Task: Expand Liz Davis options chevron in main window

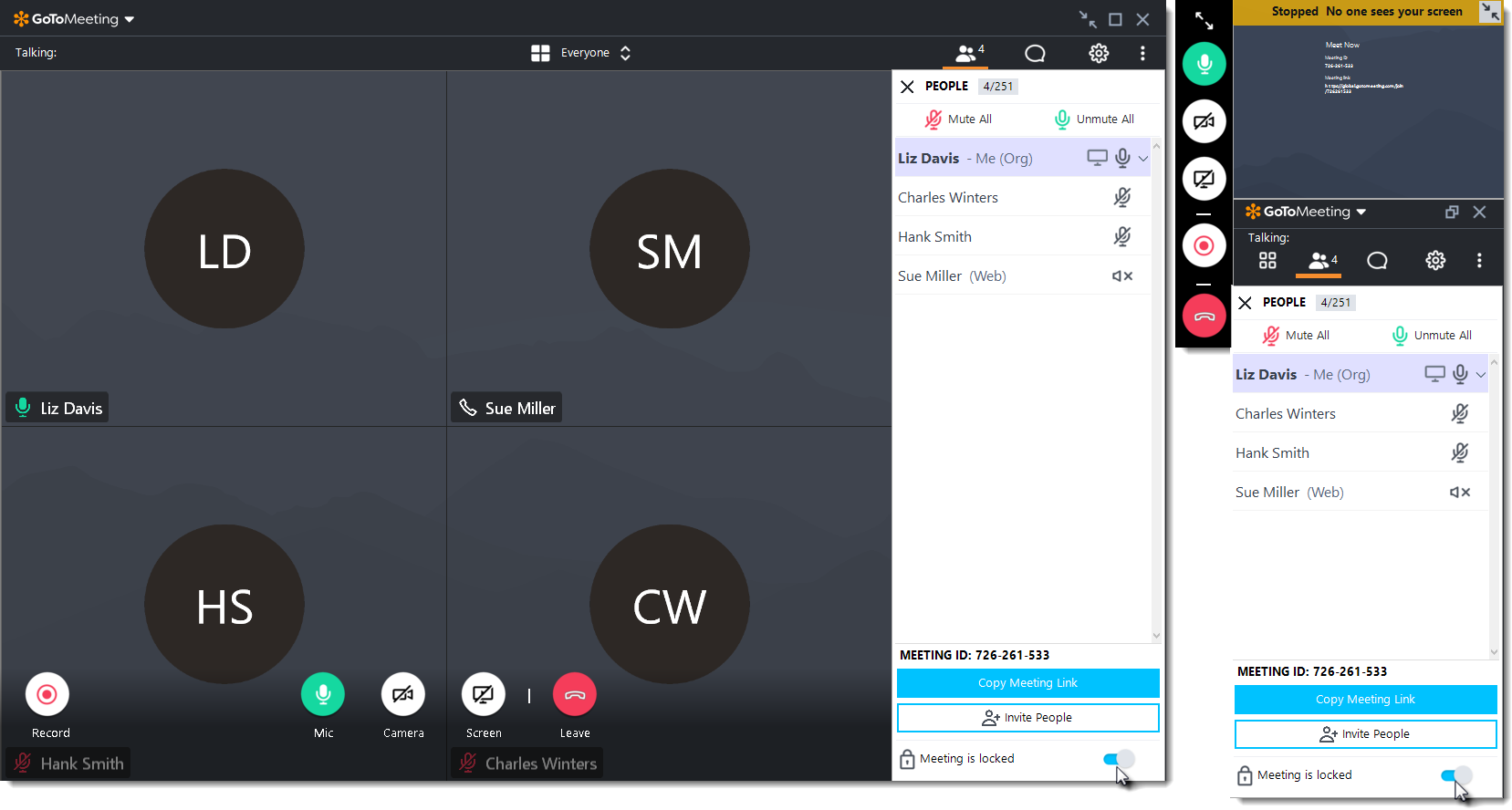Action: tap(1143, 159)
